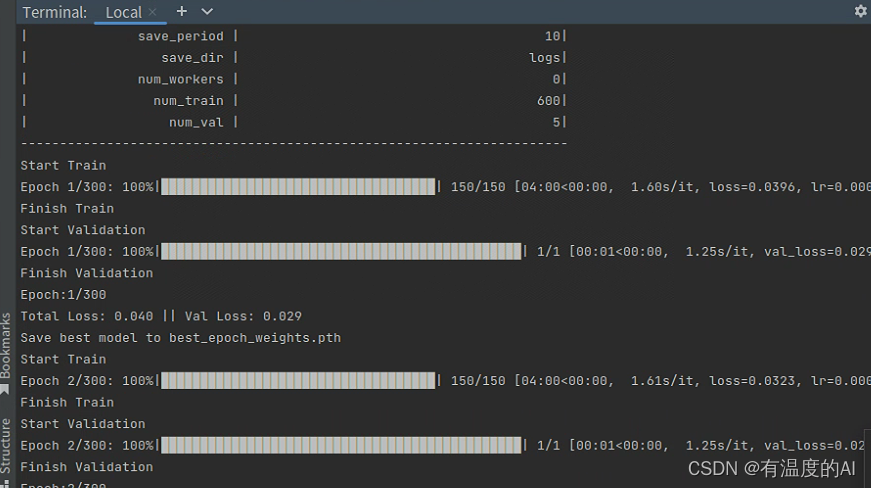Click the save_dir value logs
This screenshot has height=488, width=871.
pyautogui.click(x=544, y=58)
